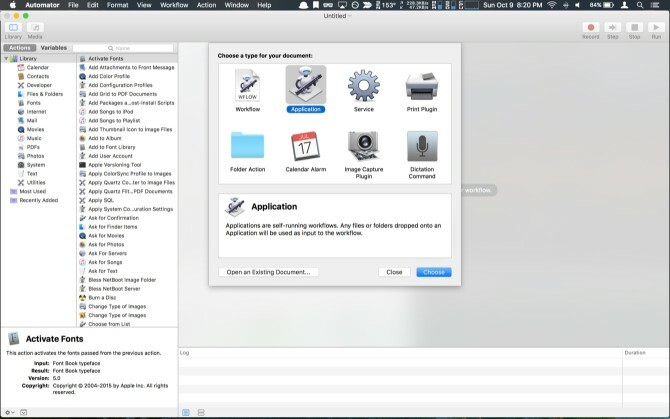Toggle the description pane hide button
The height and width of the screenshot is (419, 670).
24,413
